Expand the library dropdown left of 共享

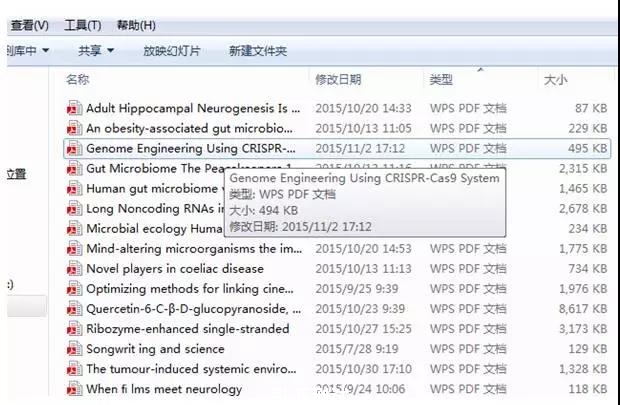click(x=26, y=50)
